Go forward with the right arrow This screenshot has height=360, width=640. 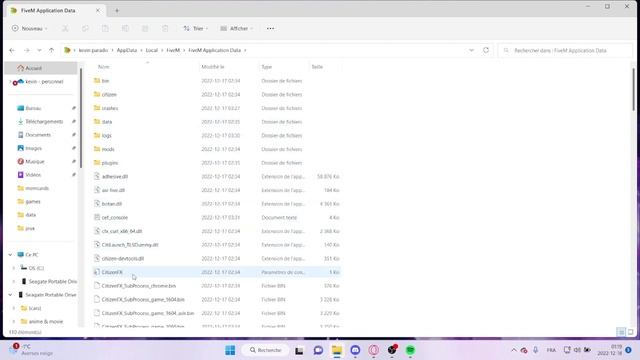coord(27,50)
